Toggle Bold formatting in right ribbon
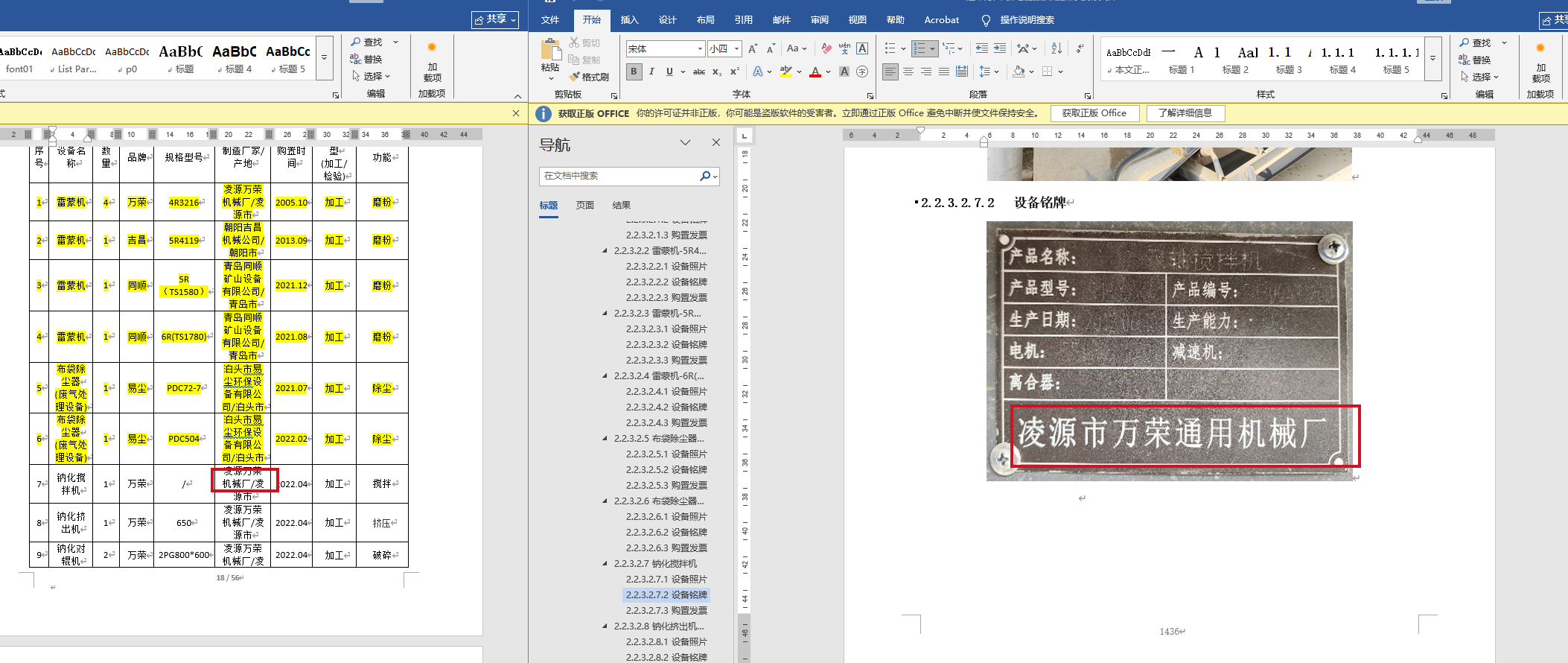This screenshot has height=663, width=1568. [x=634, y=72]
